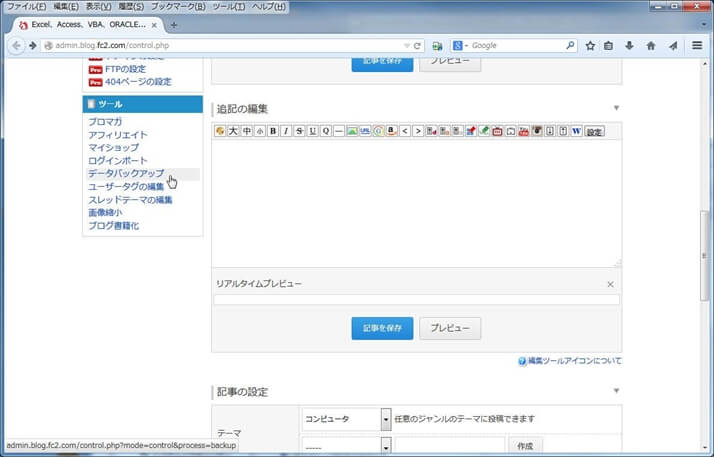This screenshot has height=457, width=714.
Task: Open the FTPの設定 link
Action: (125, 69)
